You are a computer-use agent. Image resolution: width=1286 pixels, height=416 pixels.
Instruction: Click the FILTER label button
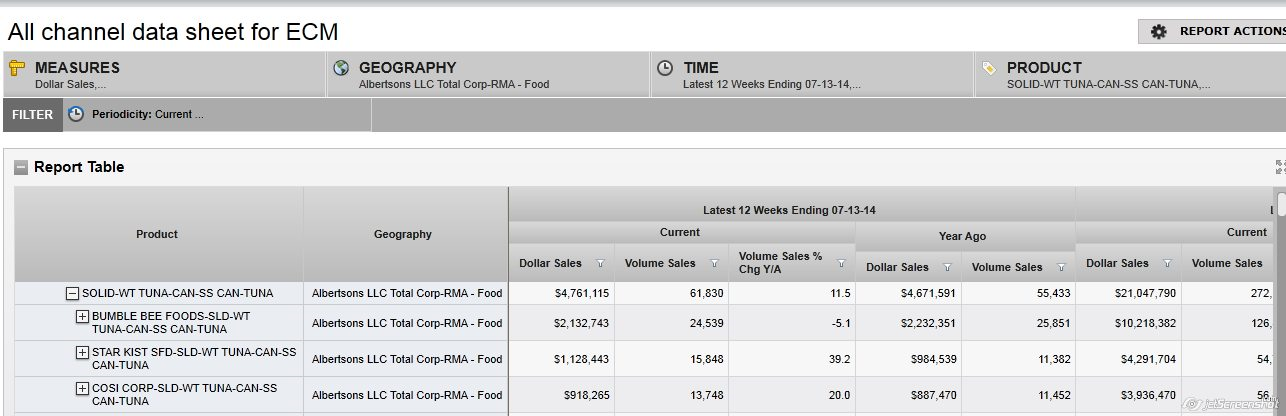(x=32, y=115)
